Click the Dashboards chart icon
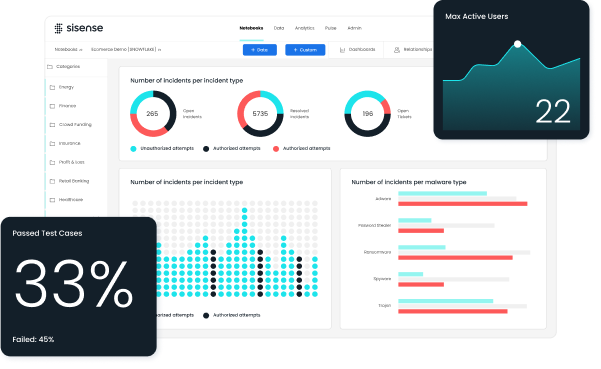601x369 pixels. coord(342,50)
